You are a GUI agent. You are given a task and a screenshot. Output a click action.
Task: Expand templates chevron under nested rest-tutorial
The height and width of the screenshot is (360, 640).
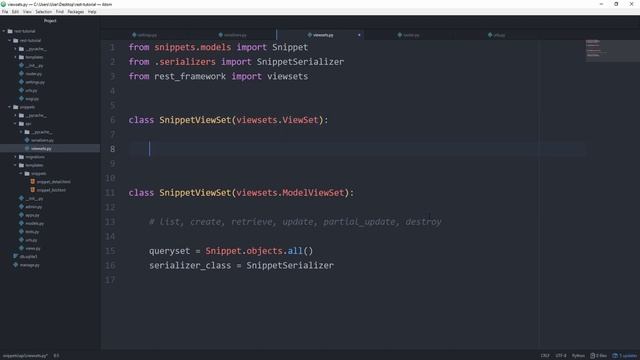click(x=16, y=57)
